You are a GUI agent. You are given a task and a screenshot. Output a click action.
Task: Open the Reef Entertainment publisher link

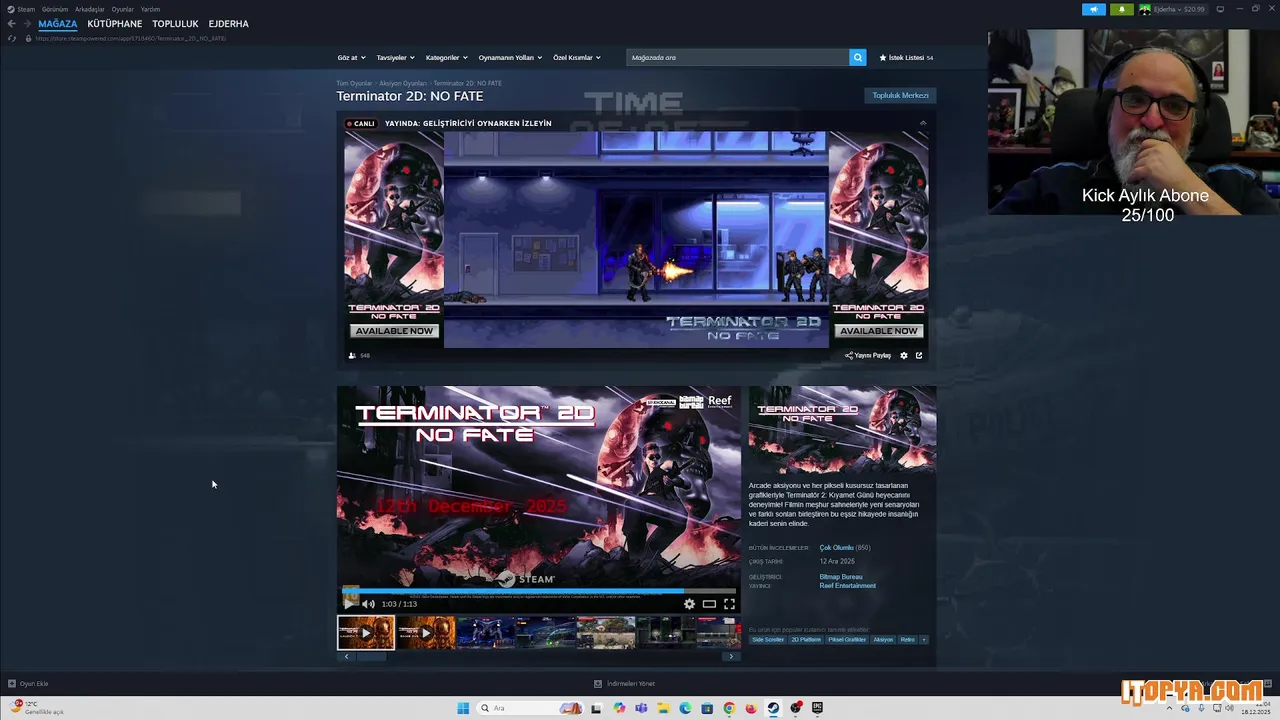coord(848,586)
